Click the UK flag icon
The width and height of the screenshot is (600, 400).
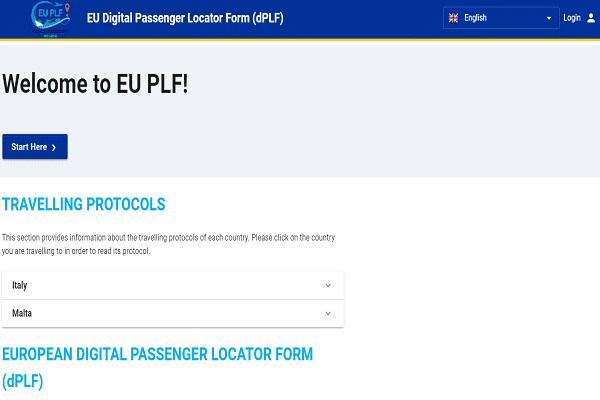click(453, 18)
